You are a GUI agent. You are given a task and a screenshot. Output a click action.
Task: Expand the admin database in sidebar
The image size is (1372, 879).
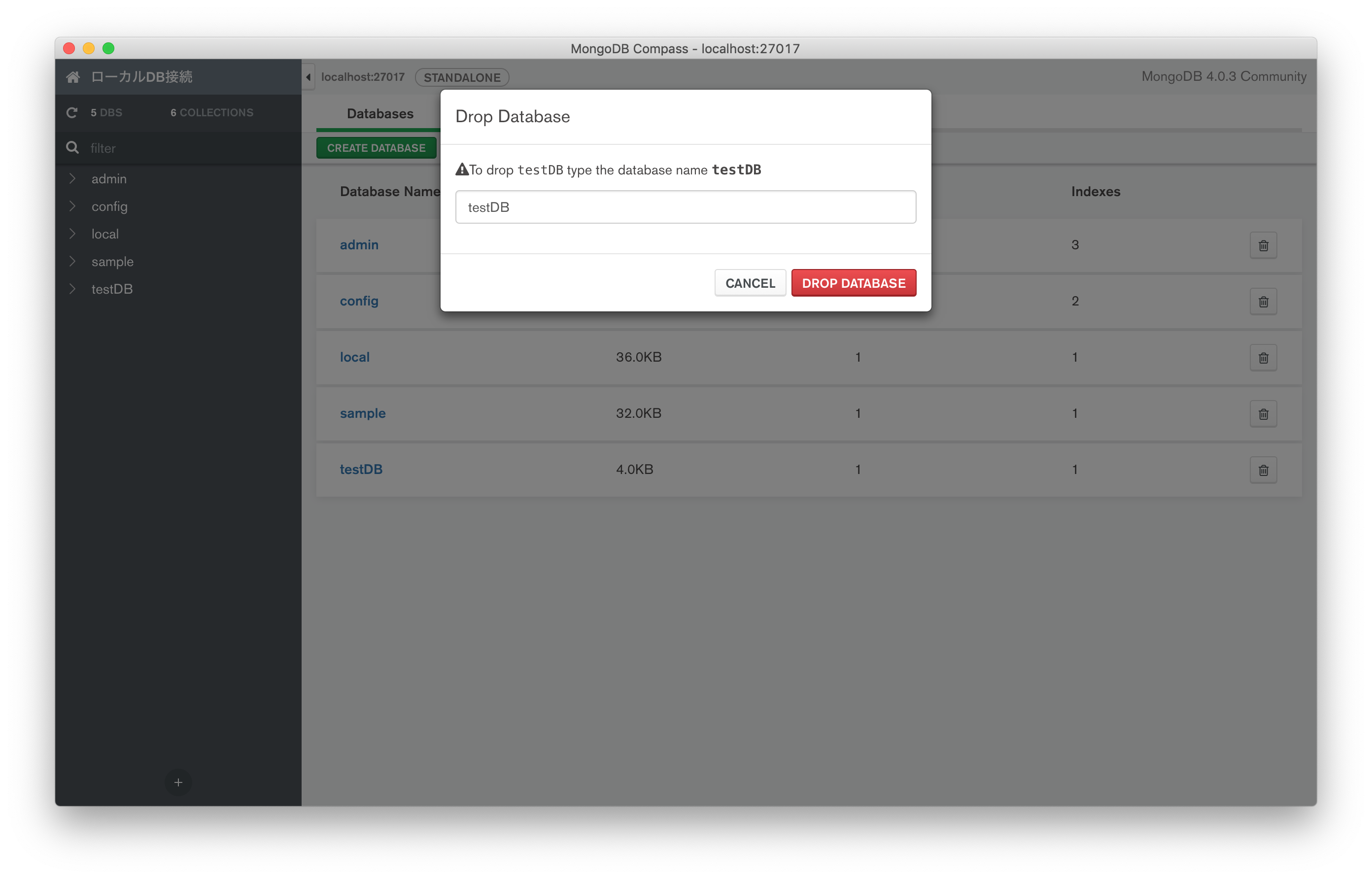pos(72,179)
